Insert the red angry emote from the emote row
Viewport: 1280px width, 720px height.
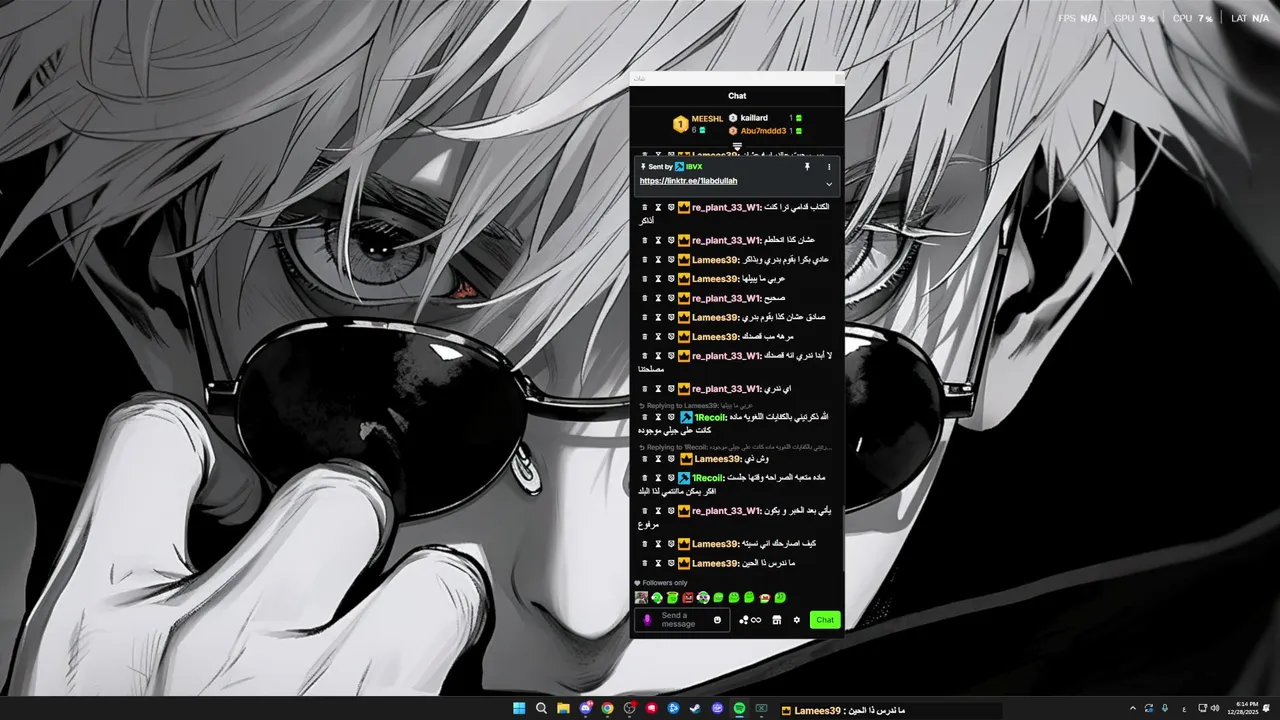tap(688, 597)
